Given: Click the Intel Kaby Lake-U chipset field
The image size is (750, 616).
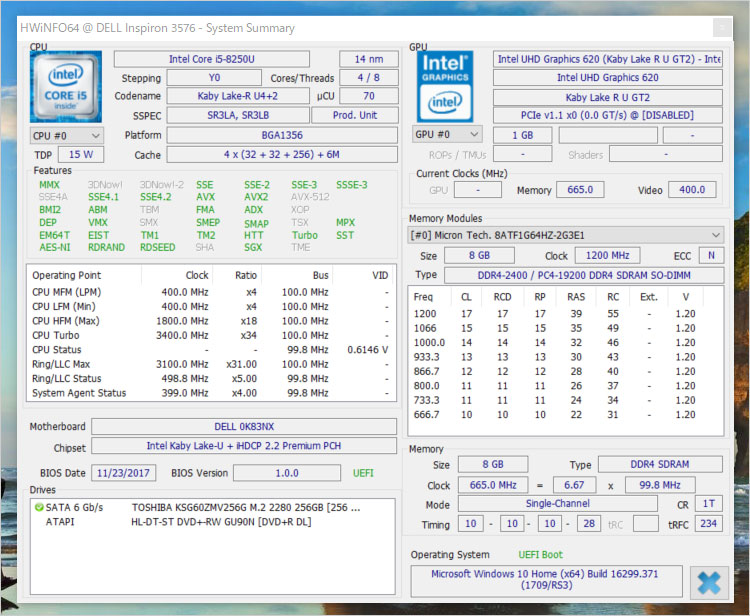Looking at the screenshot, I should [244, 446].
